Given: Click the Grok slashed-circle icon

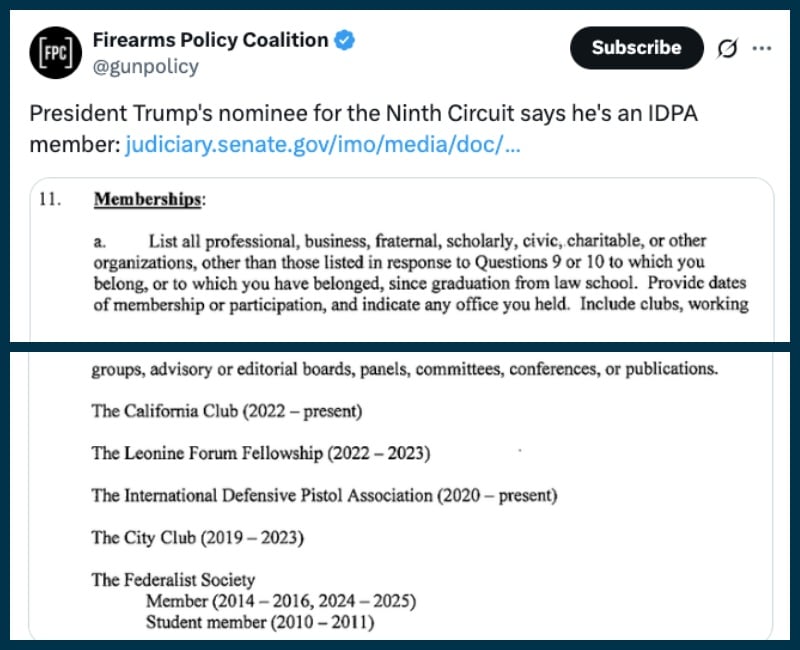Looking at the screenshot, I should 727,48.
